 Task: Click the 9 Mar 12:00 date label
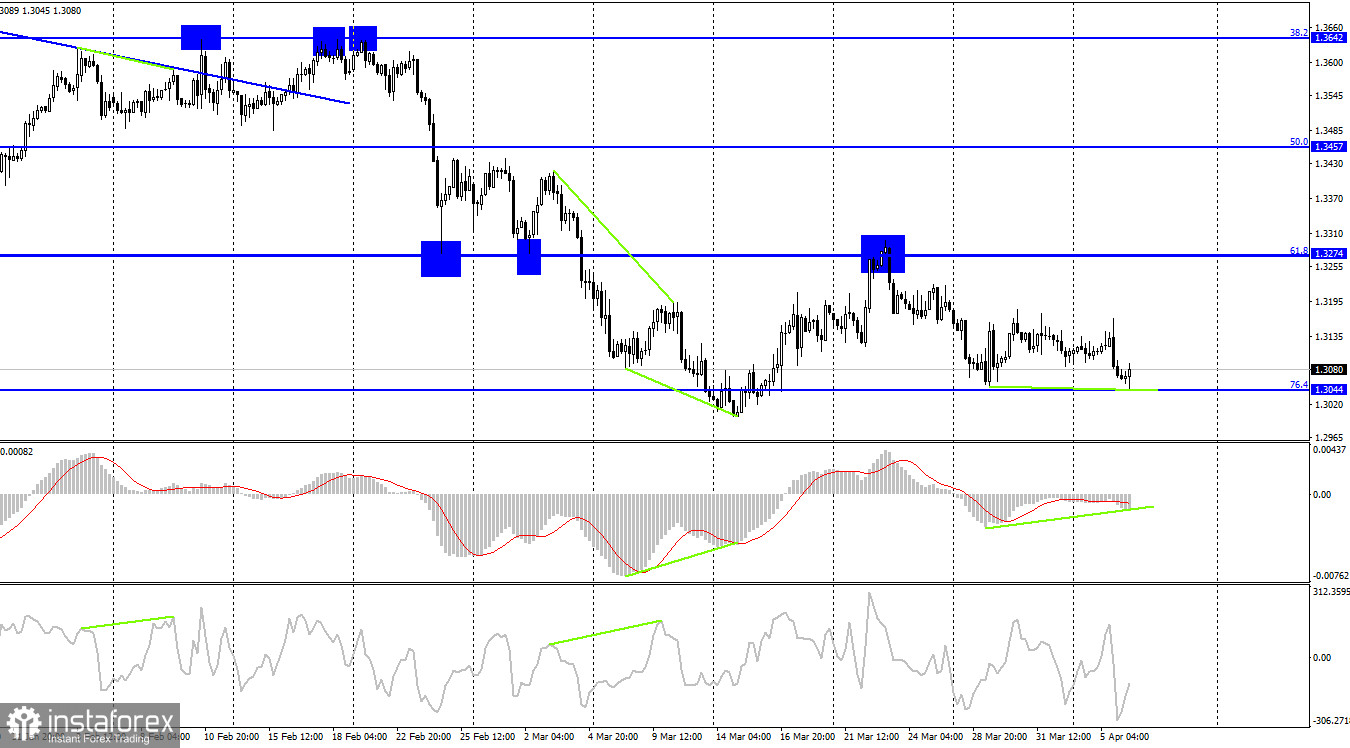[x=677, y=738]
